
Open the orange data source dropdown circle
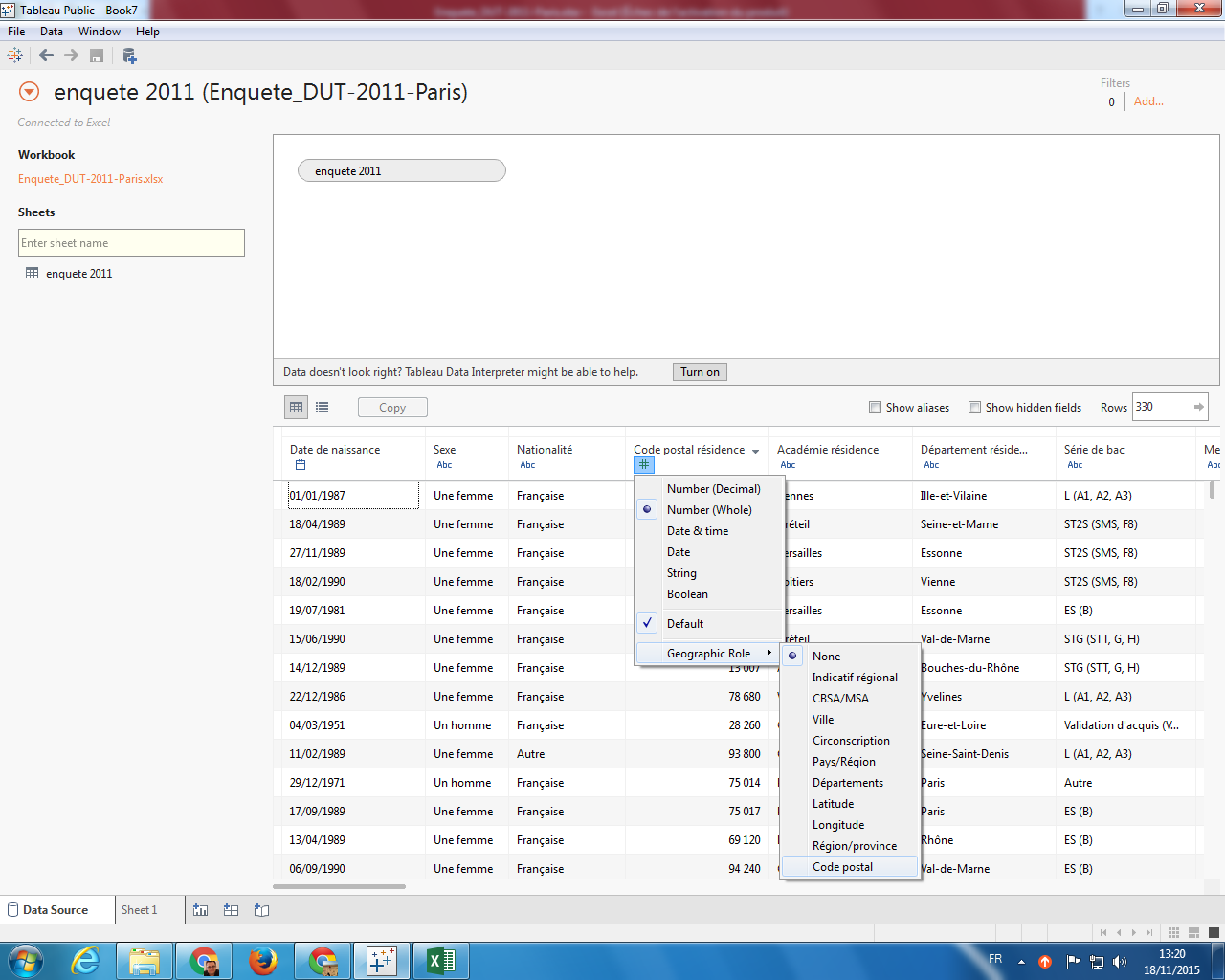[30, 92]
